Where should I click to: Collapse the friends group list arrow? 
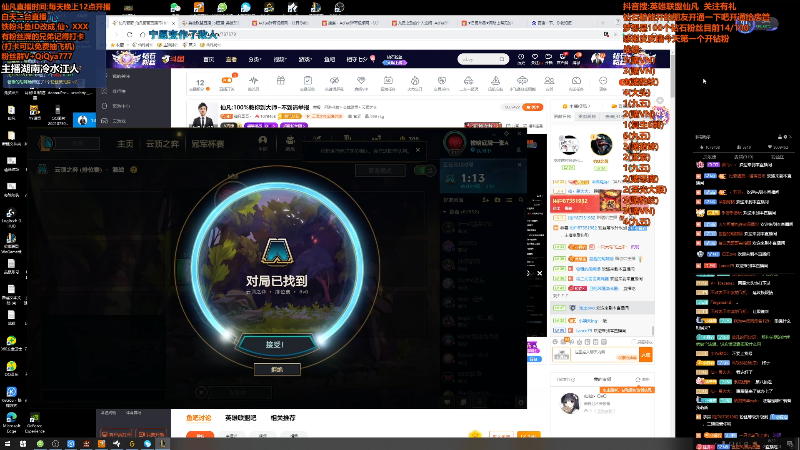click(x=445, y=211)
